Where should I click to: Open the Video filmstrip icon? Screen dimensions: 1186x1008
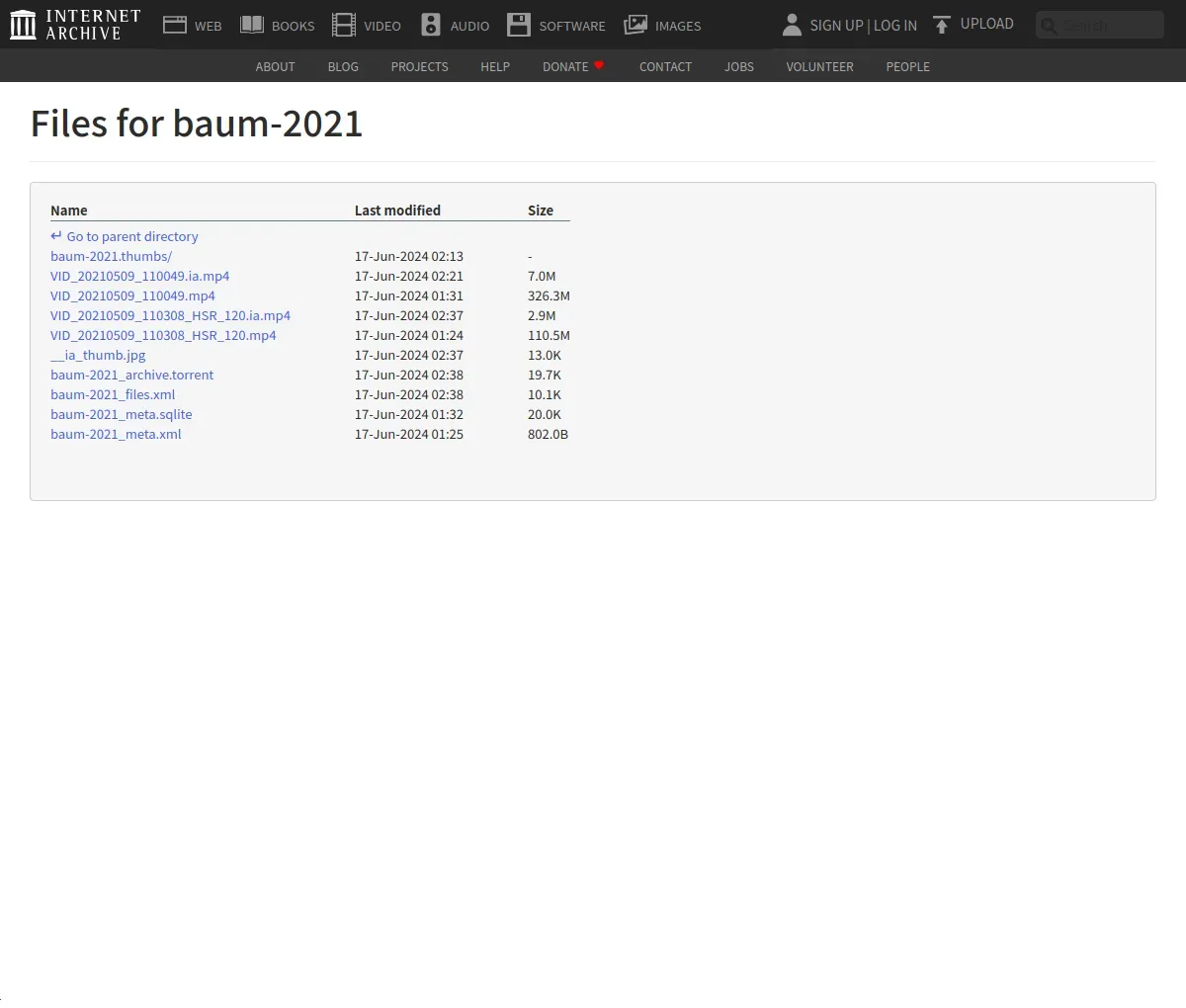pos(344,25)
